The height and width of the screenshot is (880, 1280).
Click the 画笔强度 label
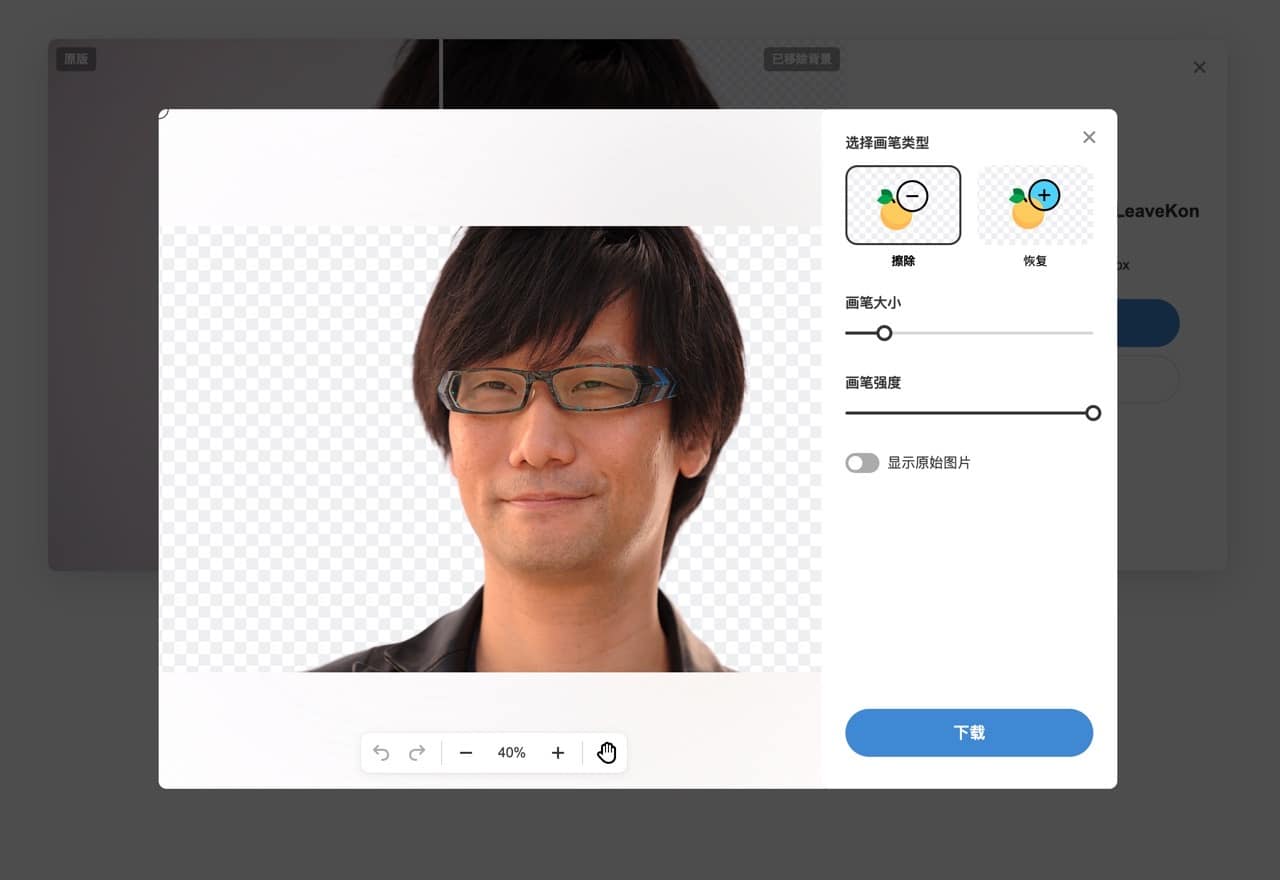(x=873, y=383)
